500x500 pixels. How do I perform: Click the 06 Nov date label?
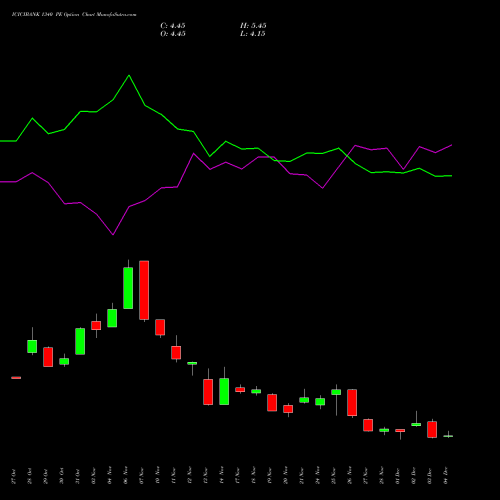pos(126,475)
